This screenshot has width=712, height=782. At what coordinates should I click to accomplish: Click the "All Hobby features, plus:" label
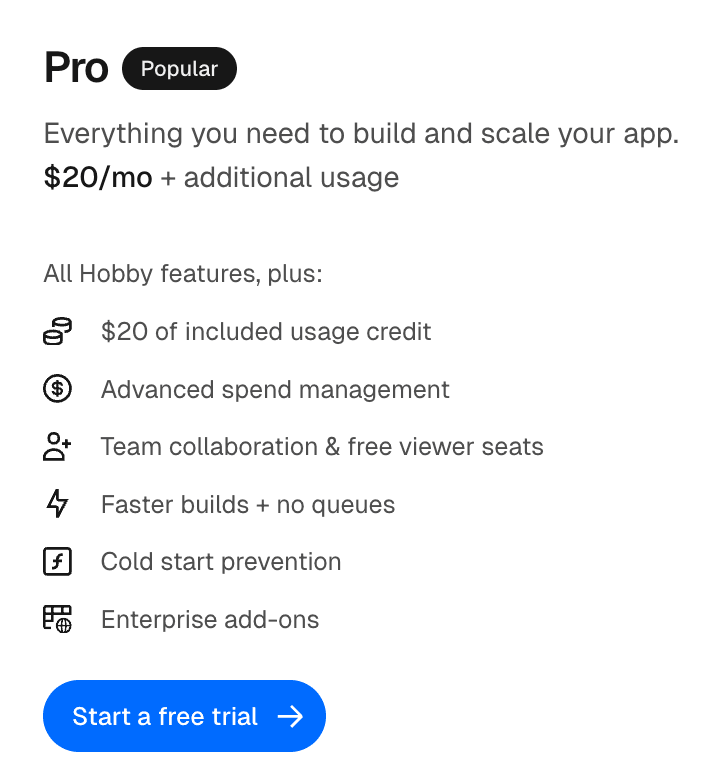coord(183,273)
